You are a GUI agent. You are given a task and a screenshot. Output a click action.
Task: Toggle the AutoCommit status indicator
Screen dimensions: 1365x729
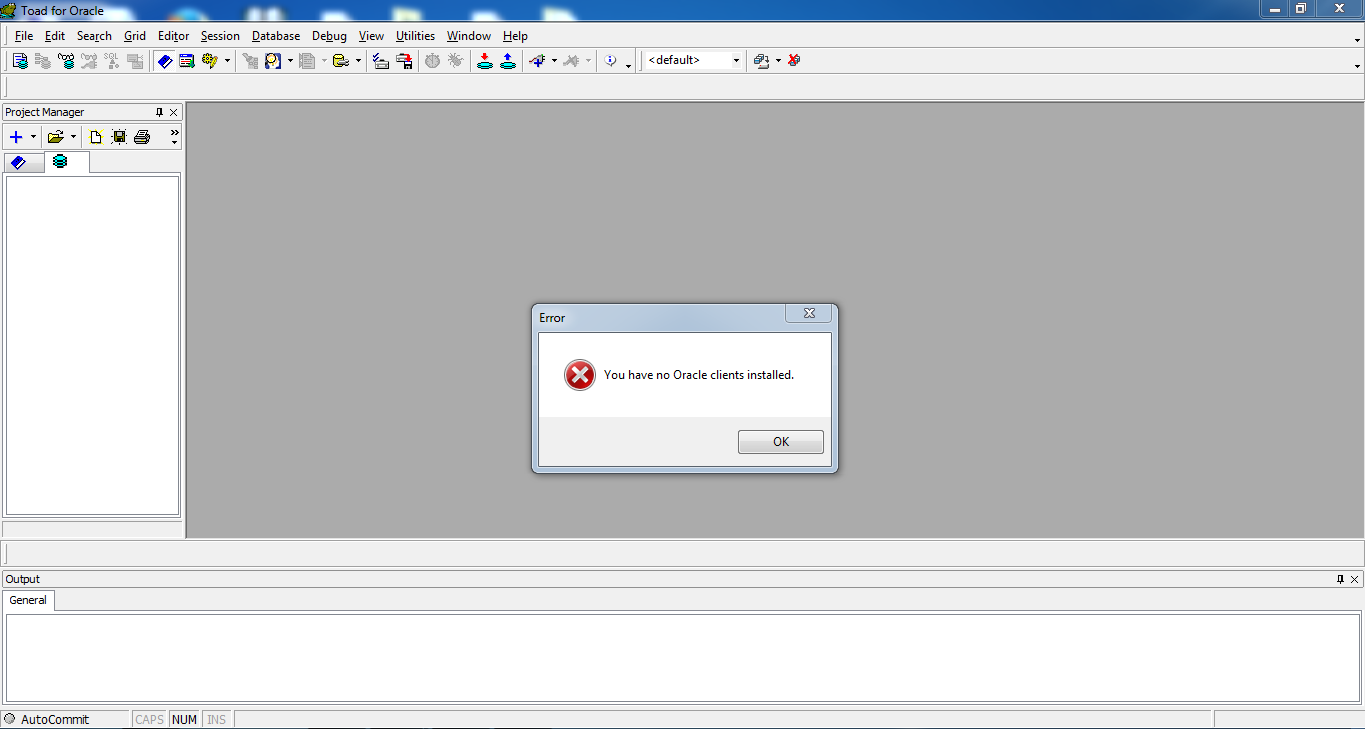click(10, 719)
